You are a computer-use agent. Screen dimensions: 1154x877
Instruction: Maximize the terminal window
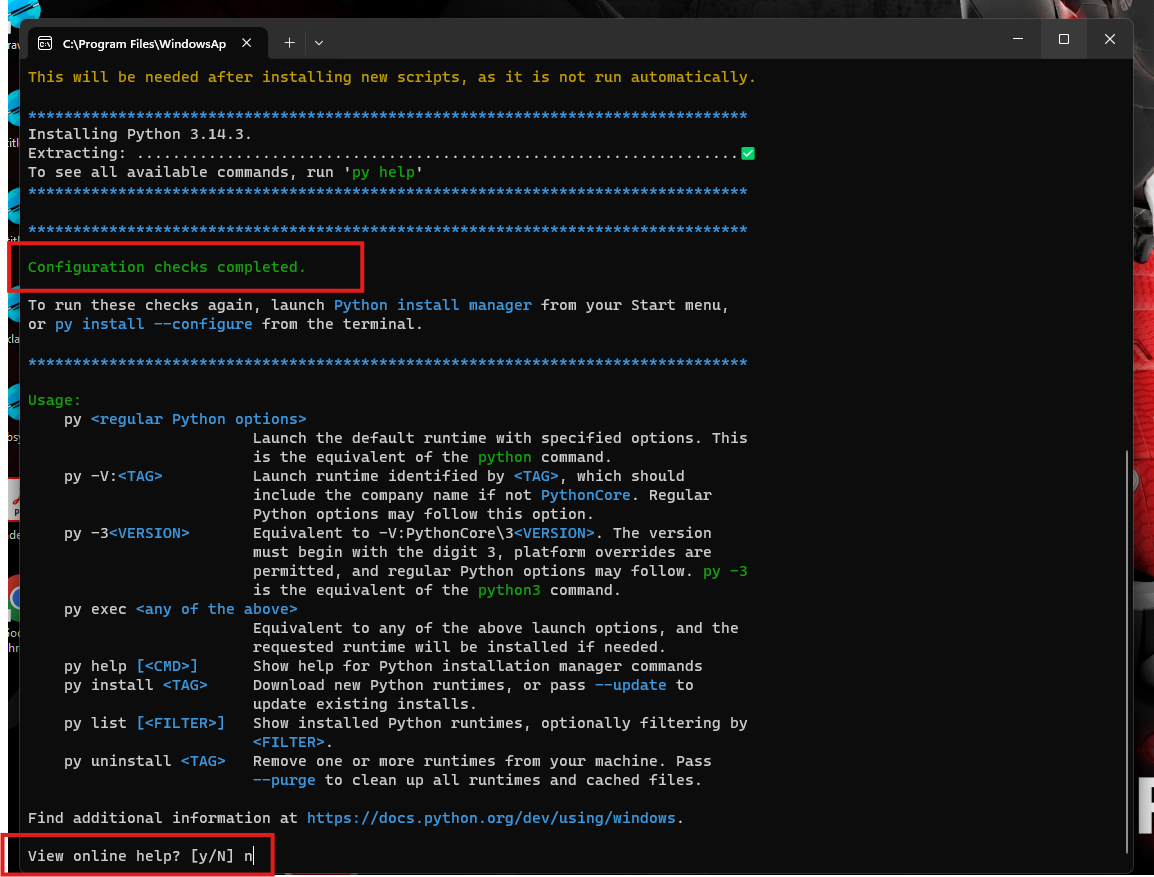(1063, 39)
